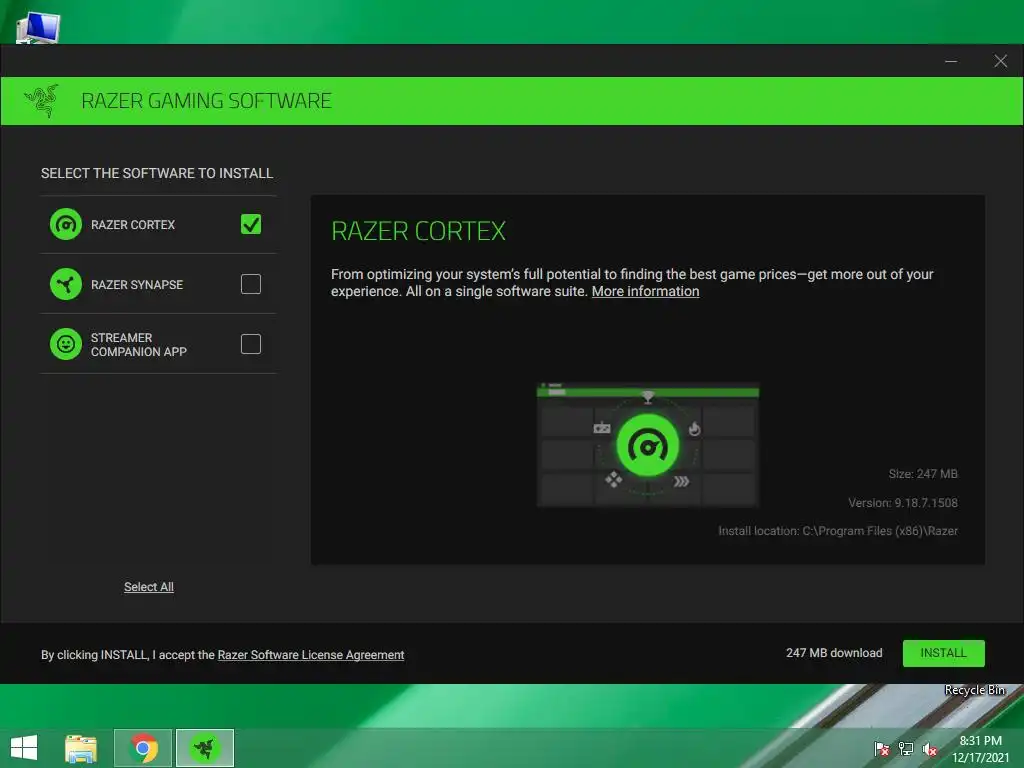Click the Action Center flag tray icon
This screenshot has width=1024, height=768.
pos(882,749)
